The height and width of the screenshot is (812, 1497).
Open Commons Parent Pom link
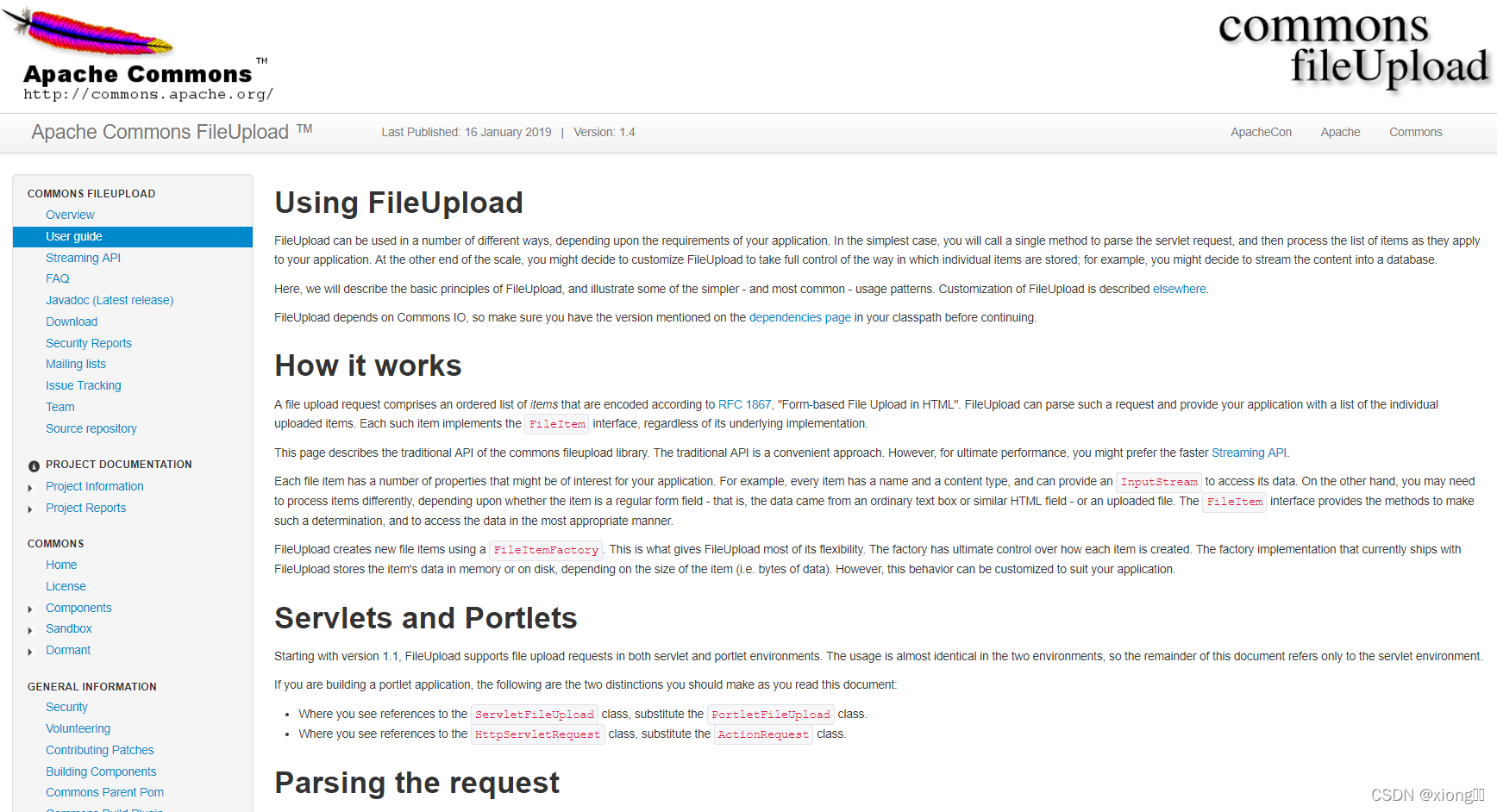tap(104, 792)
